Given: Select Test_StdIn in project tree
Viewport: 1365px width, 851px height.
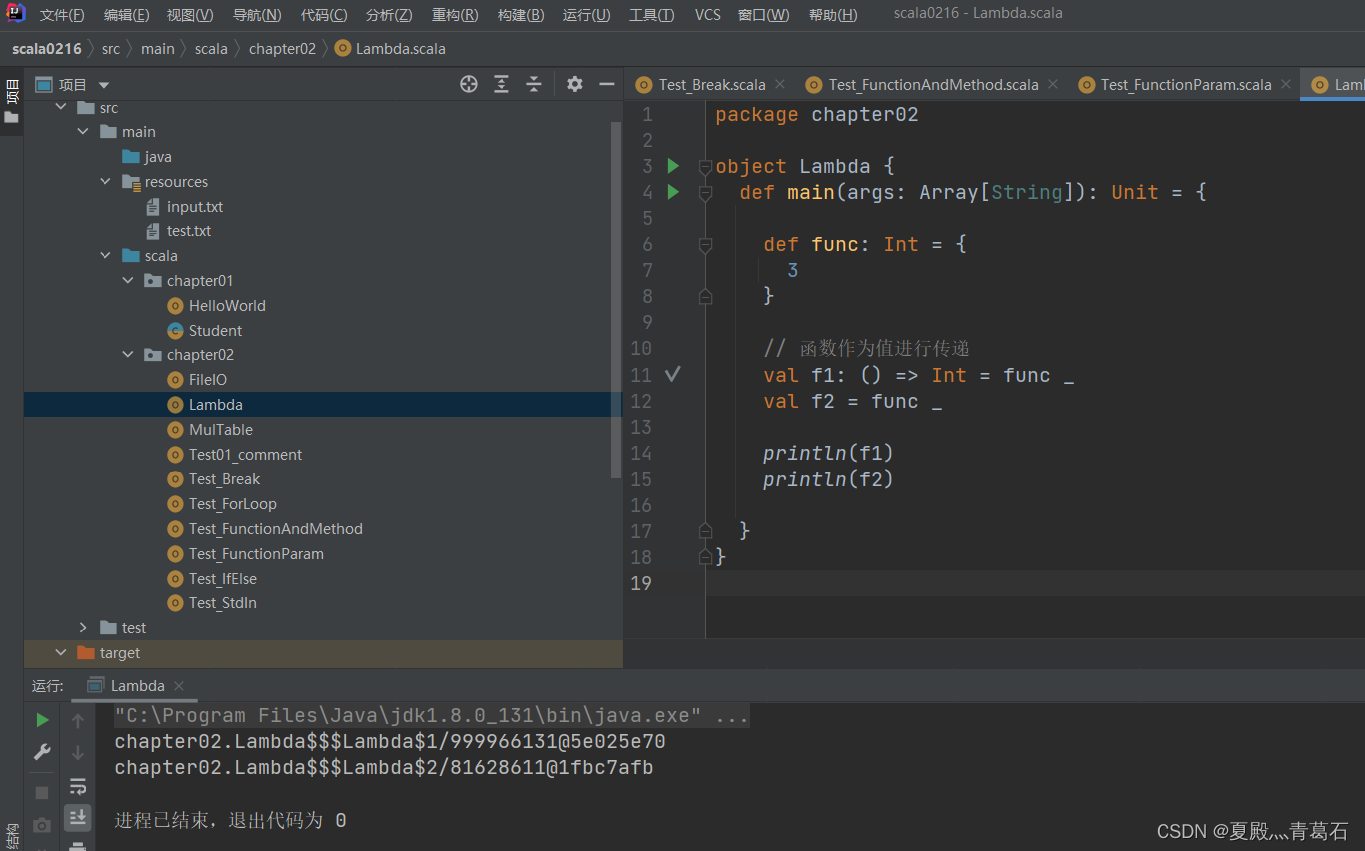Looking at the screenshot, I should 212,603.
